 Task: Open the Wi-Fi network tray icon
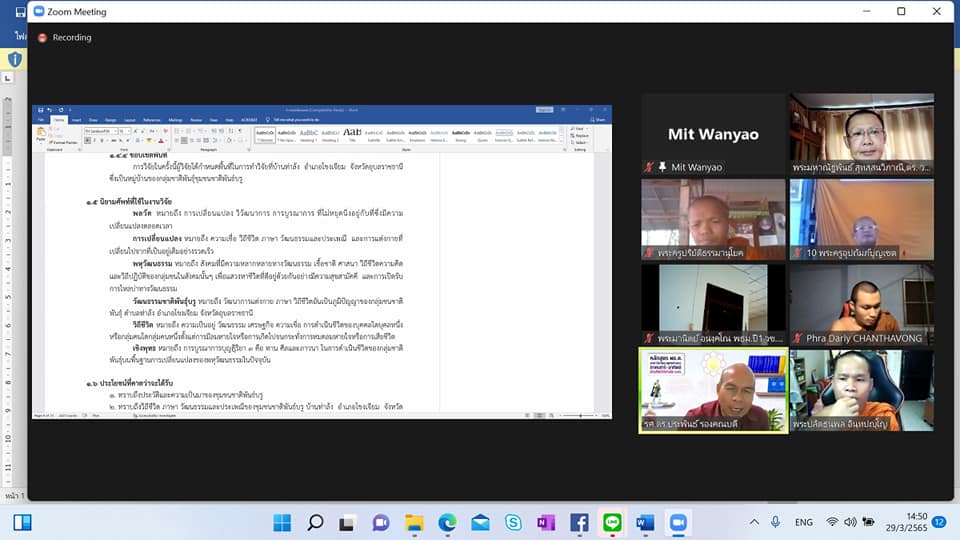tap(831, 522)
